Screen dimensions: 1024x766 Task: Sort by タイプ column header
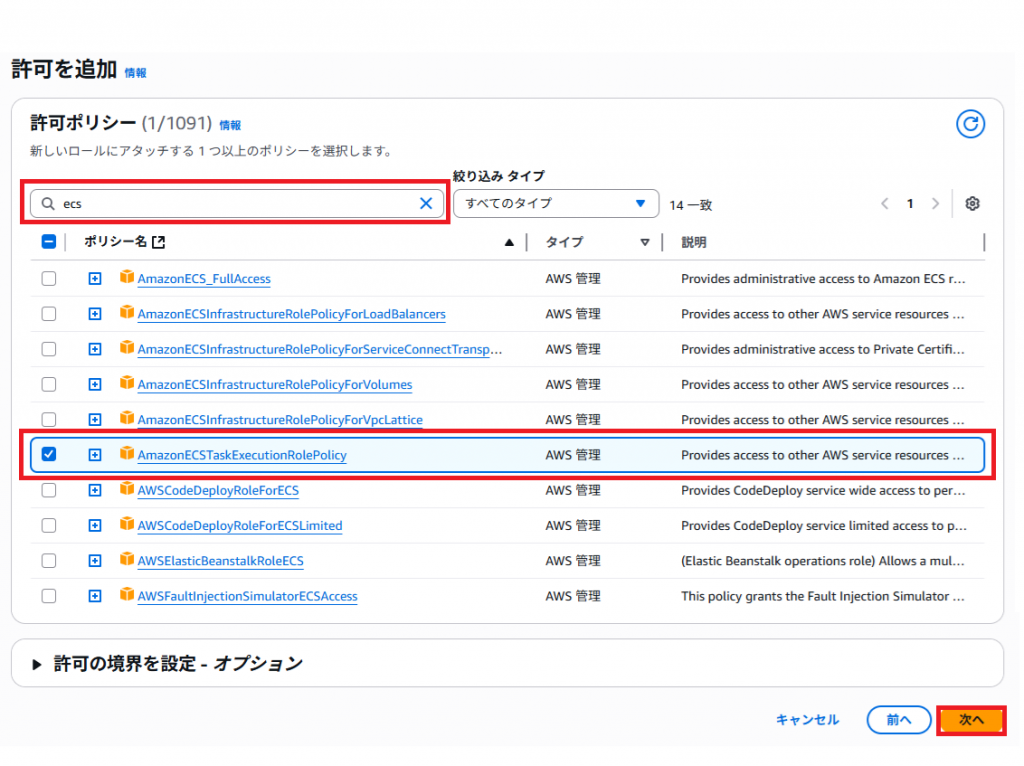pyautogui.click(x=564, y=242)
